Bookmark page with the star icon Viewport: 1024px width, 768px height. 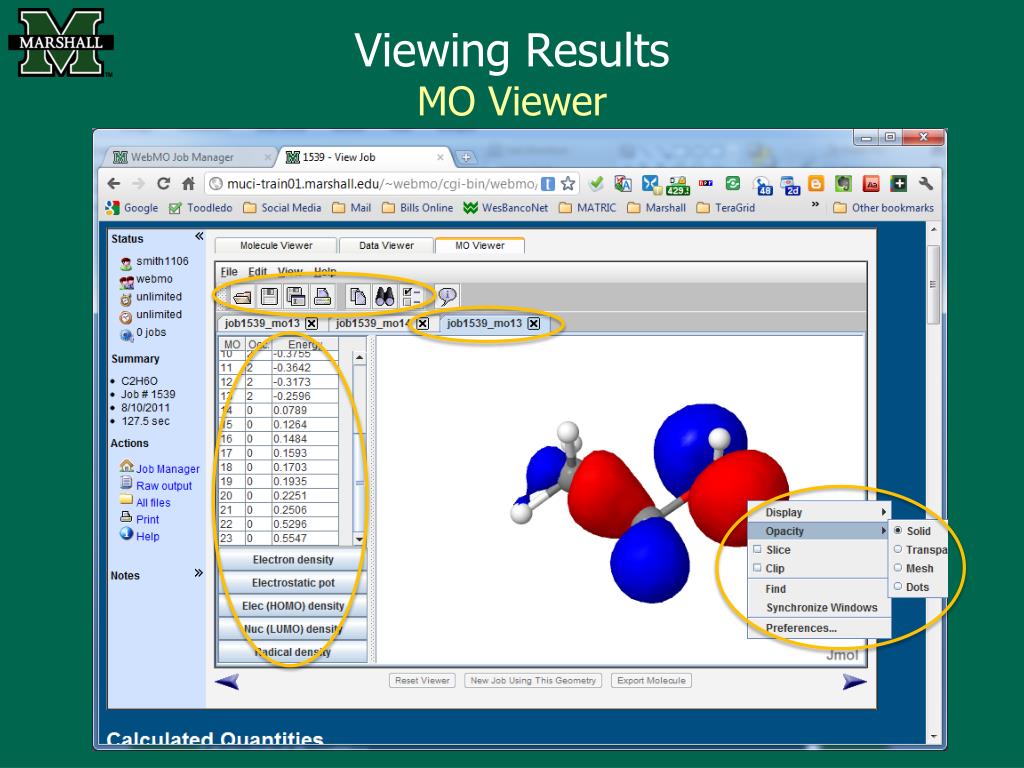click(x=568, y=184)
